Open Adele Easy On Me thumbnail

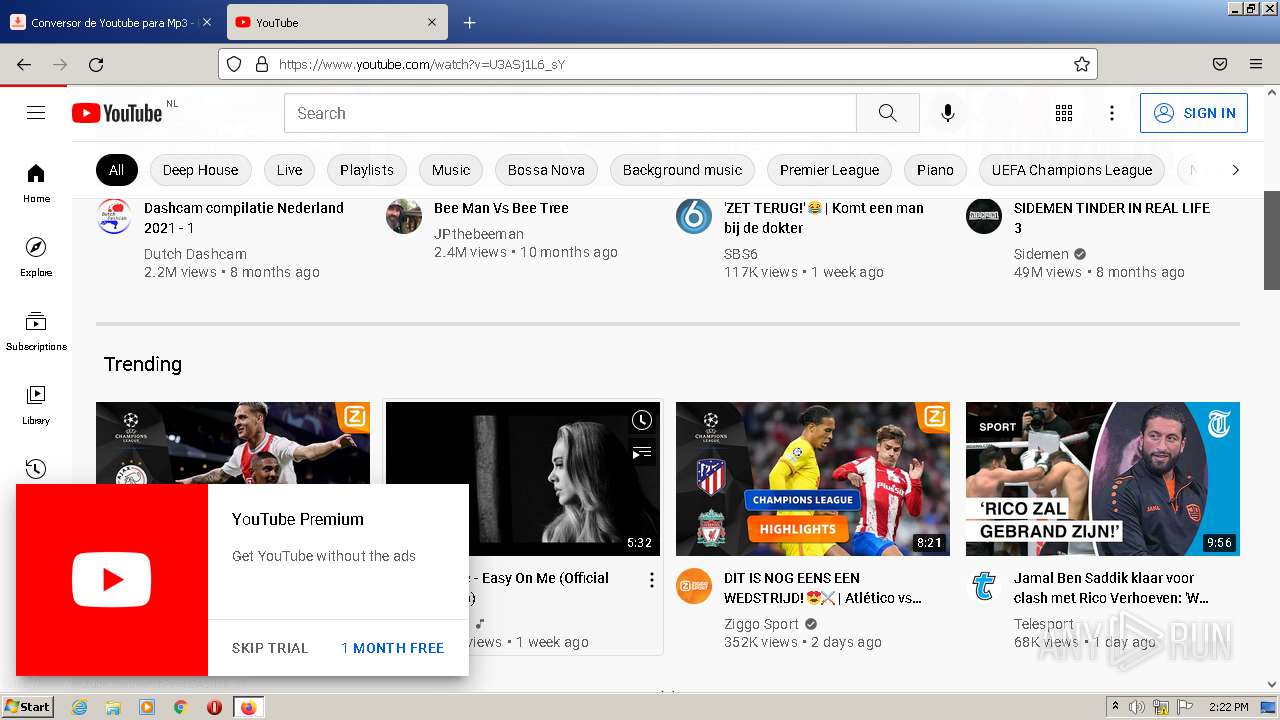click(x=523, y=479)
